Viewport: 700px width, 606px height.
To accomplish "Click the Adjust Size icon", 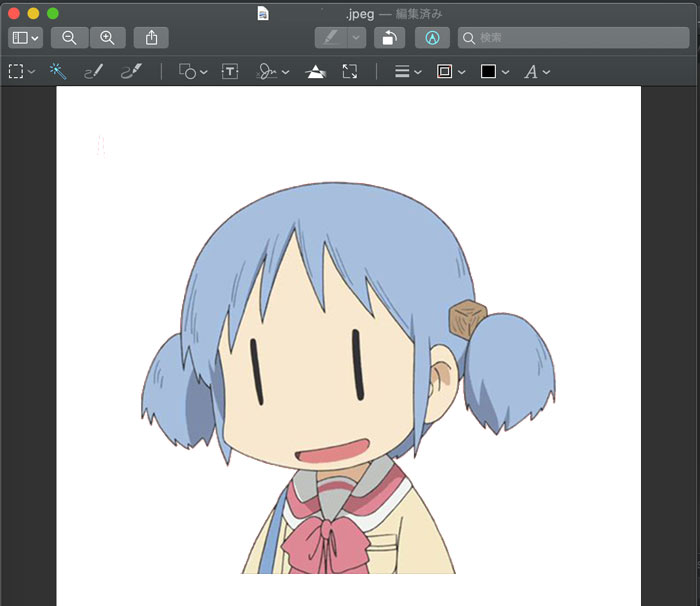I will pyautogui.click(x=349, y=72).
